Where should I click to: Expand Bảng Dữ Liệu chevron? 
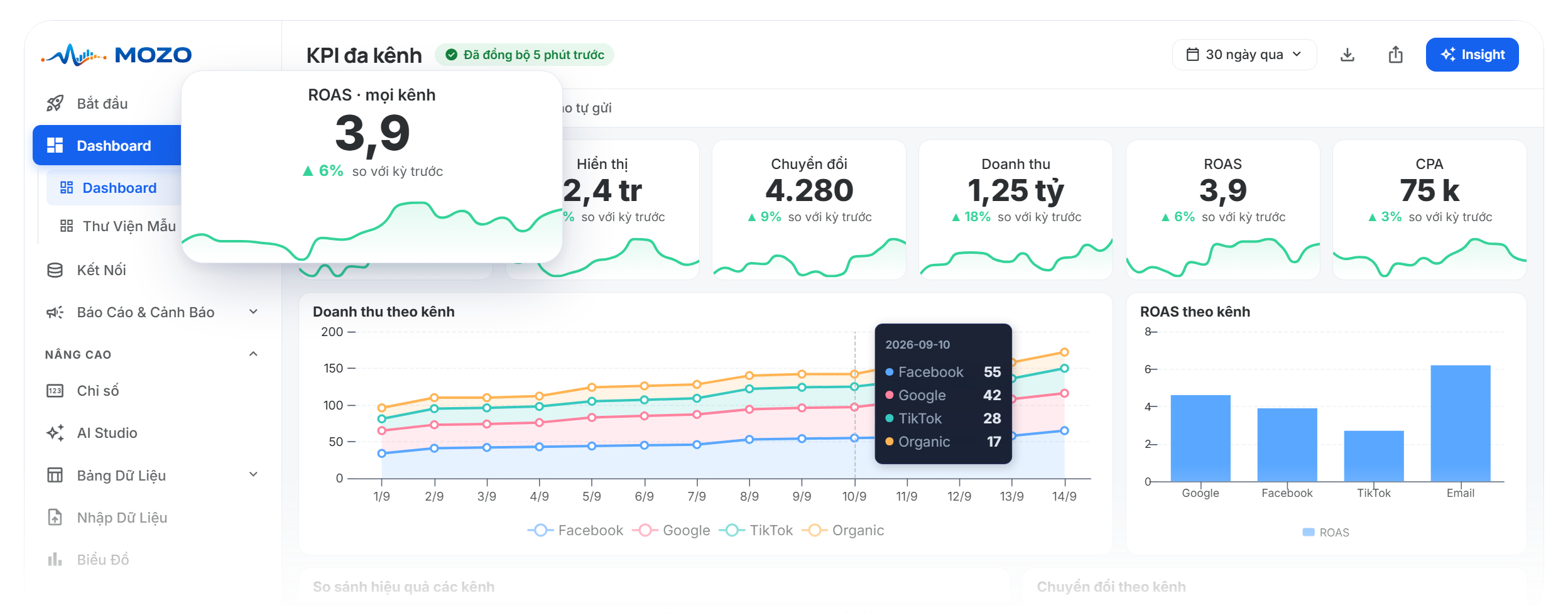click(x=253, y=474)
